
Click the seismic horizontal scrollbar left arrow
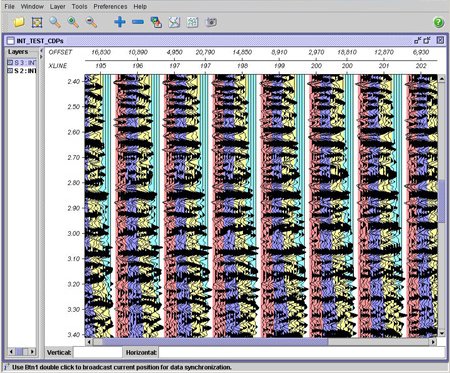pyautogui.click(x=89, y=342)
